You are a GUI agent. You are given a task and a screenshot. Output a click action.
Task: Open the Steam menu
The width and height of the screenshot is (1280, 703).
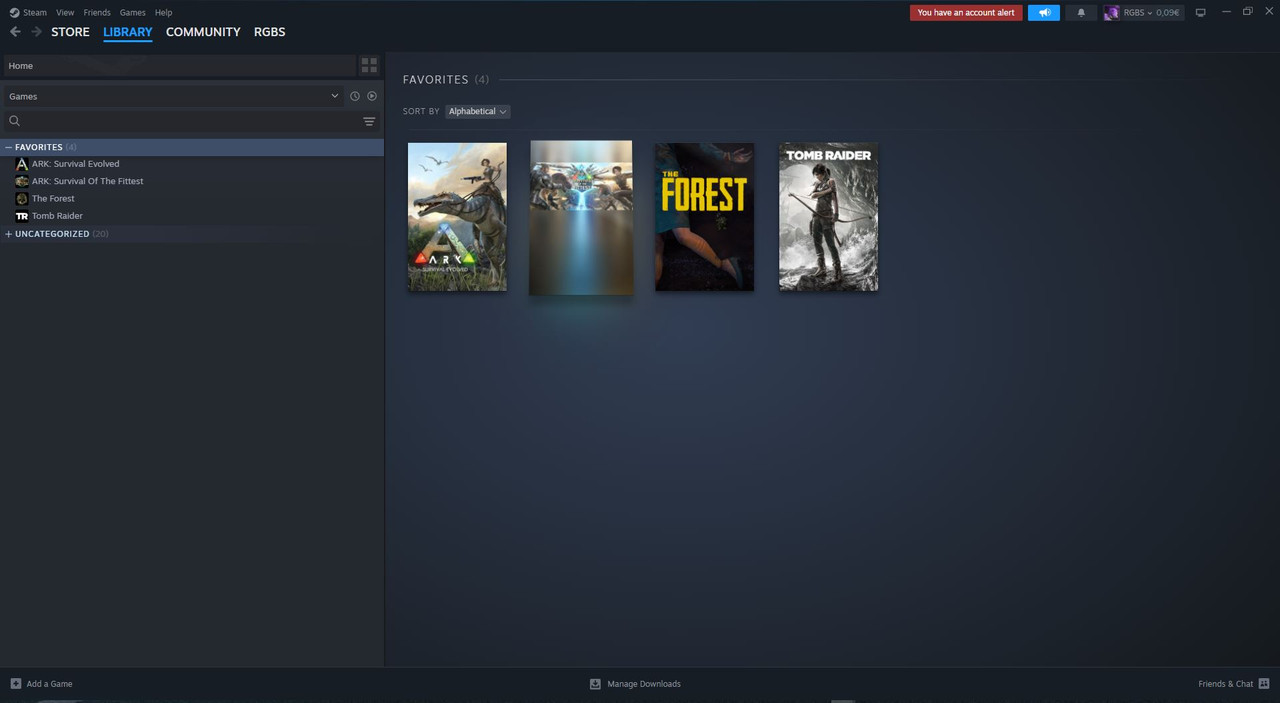(x=35, y=13)
